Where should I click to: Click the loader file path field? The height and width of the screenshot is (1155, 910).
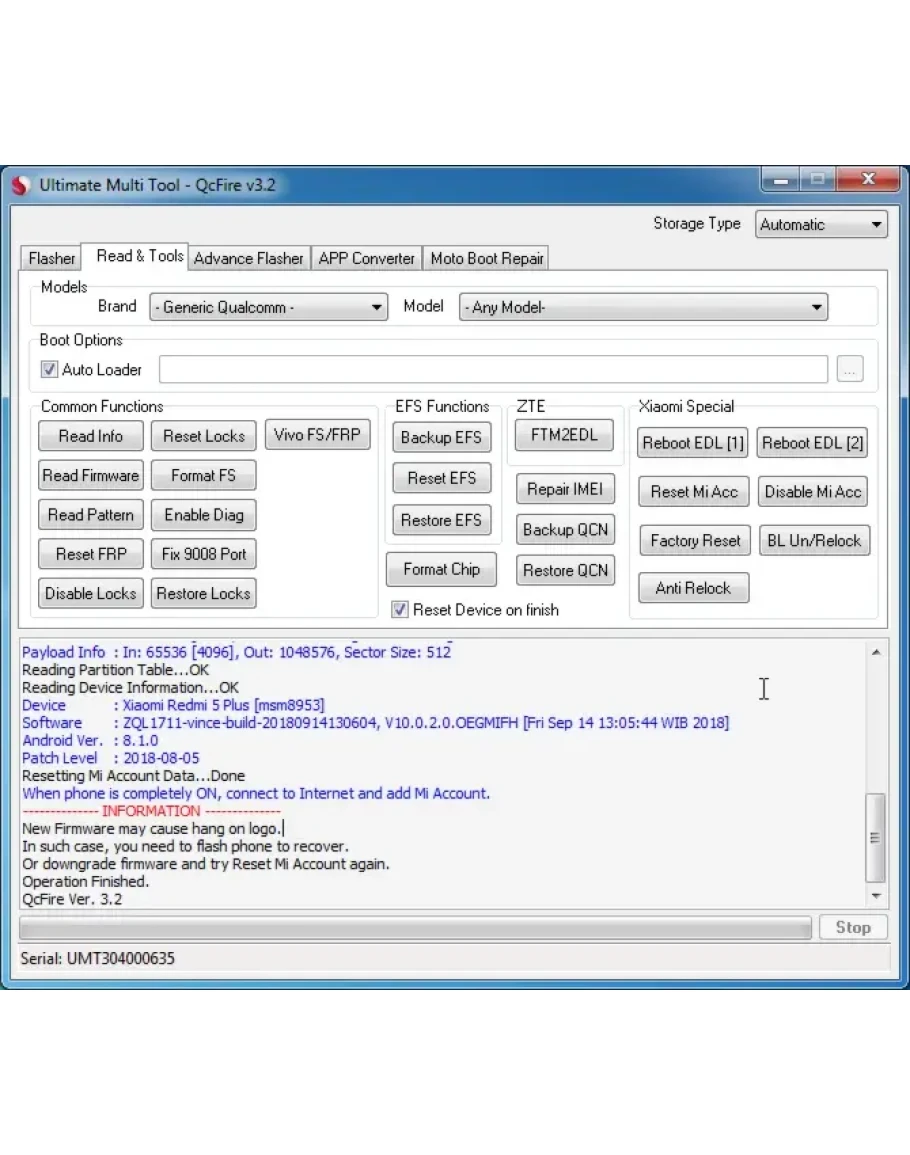point(492,370)
